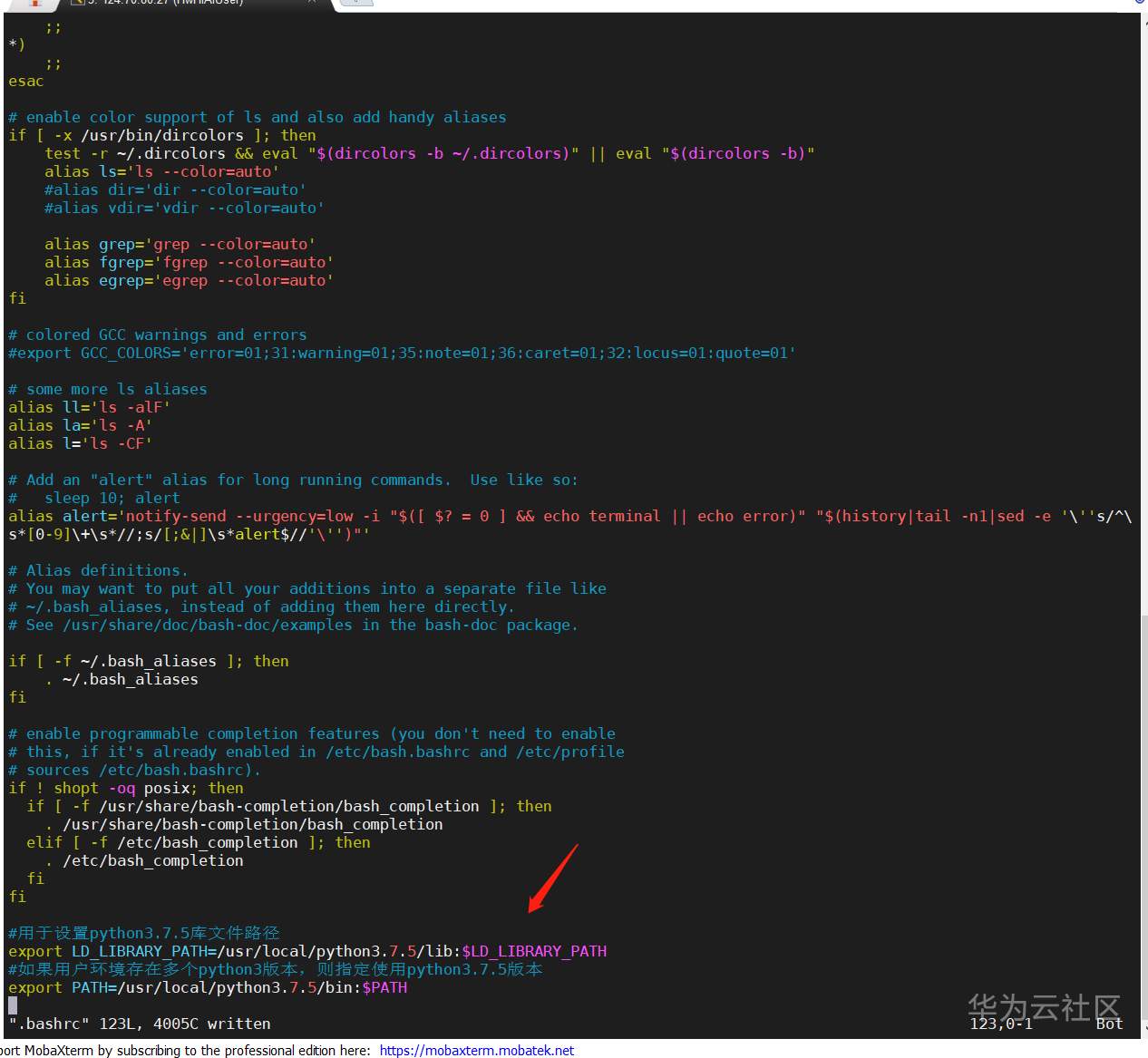The height and width of the screenshot is (1058, 1148).
Task: Click status message ".bashrc" 123L, 4005C written
Action: tap(140, 1024)
